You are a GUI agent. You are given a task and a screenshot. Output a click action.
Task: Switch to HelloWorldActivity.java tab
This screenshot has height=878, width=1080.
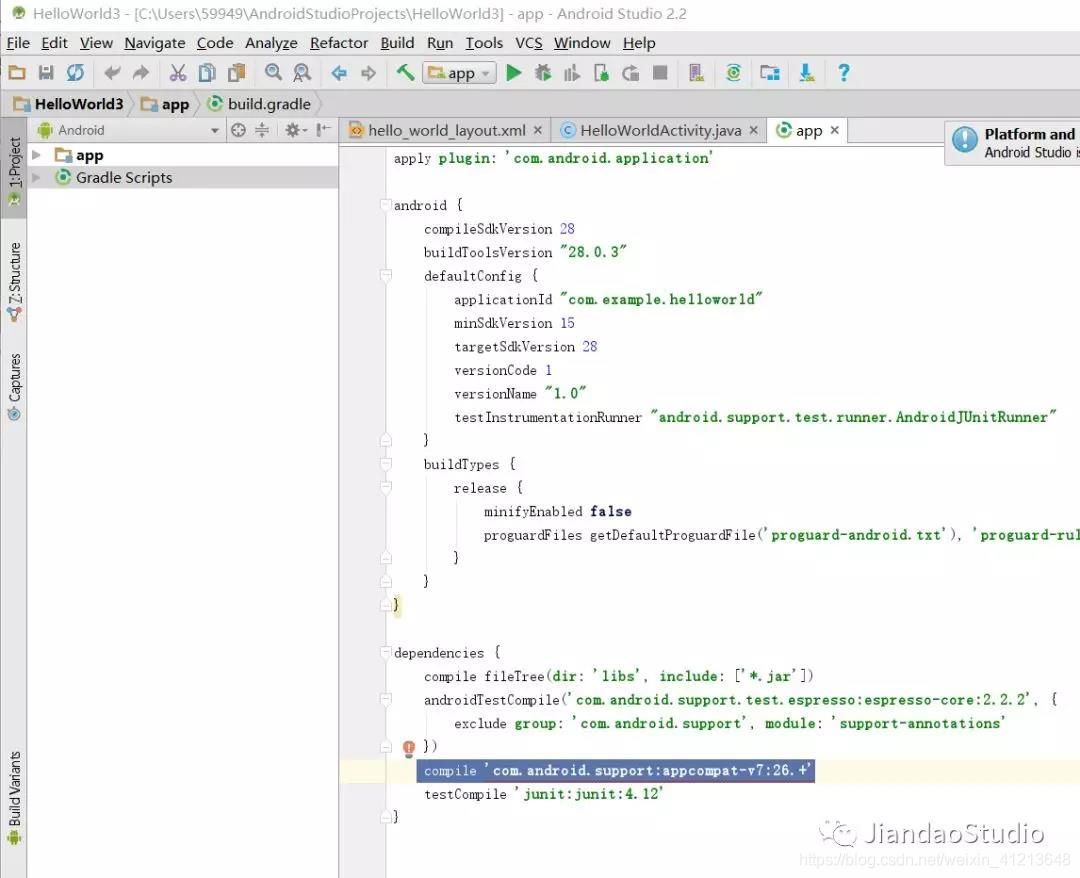(x=661, y=130)
